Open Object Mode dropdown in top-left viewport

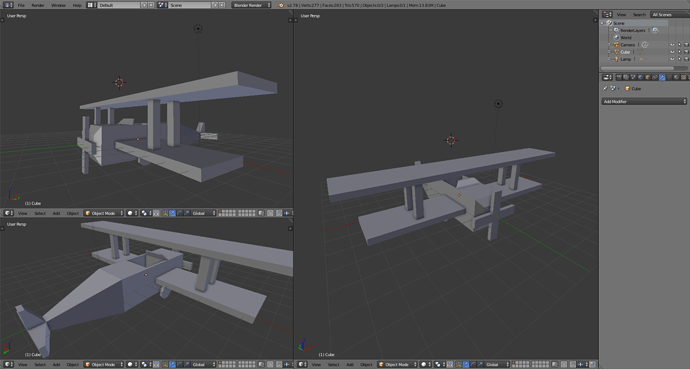pos(104,213)
